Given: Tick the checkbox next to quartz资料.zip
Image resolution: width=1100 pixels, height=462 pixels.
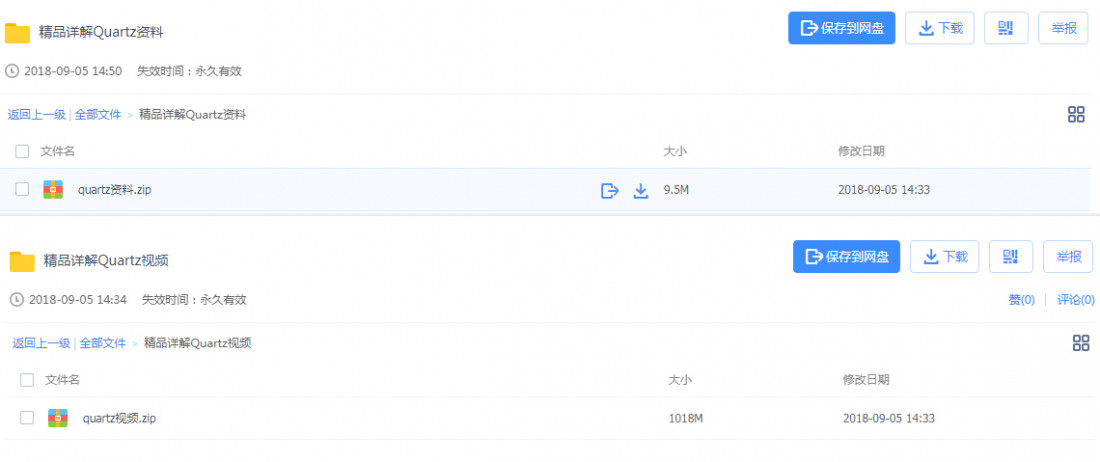Looking at the screenshot, I should [22, 189].
